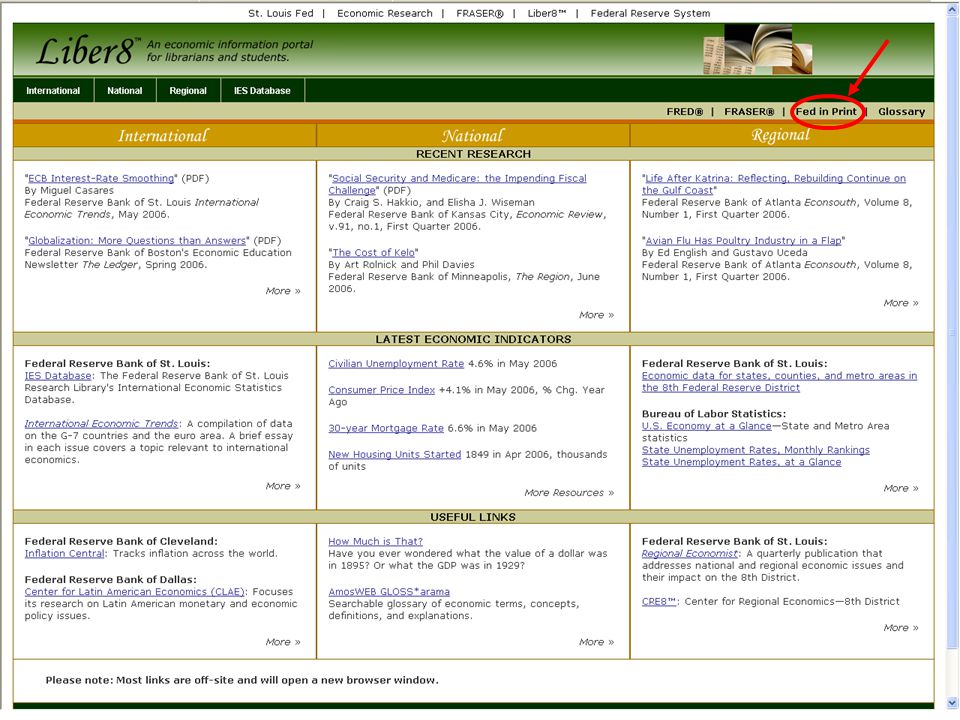Open The Cost of Kelo article

[x=373, y=252]
